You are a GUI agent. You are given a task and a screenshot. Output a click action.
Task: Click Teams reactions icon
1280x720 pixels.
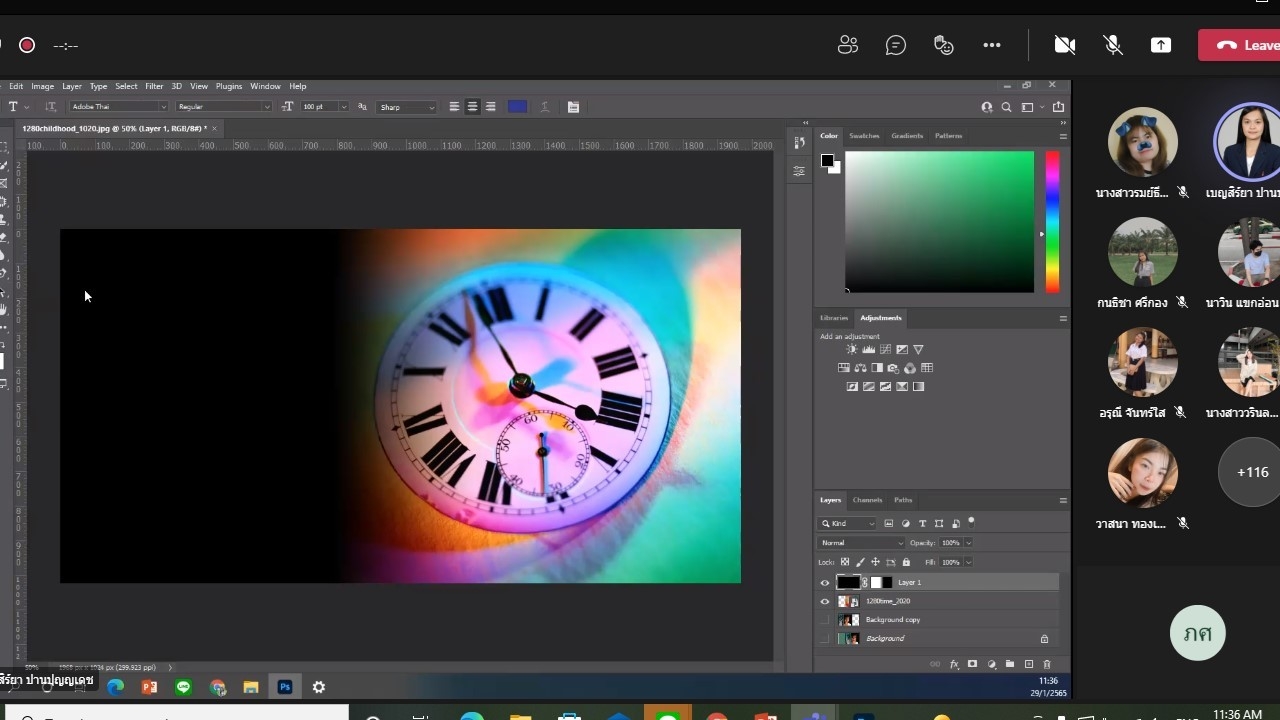[x=943, y=45]
